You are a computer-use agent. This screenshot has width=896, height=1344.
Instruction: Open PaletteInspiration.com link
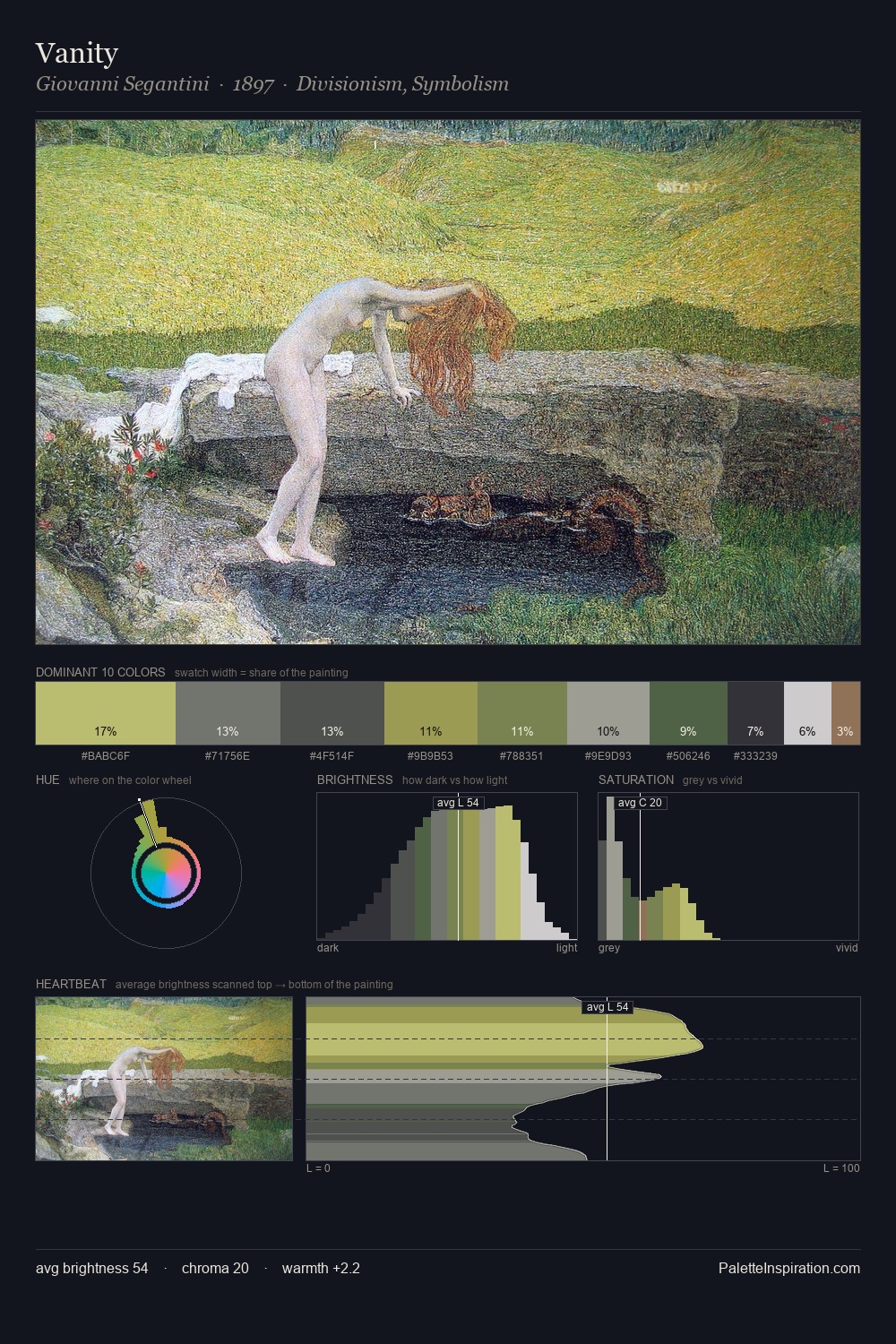[x=789, y=1268]
